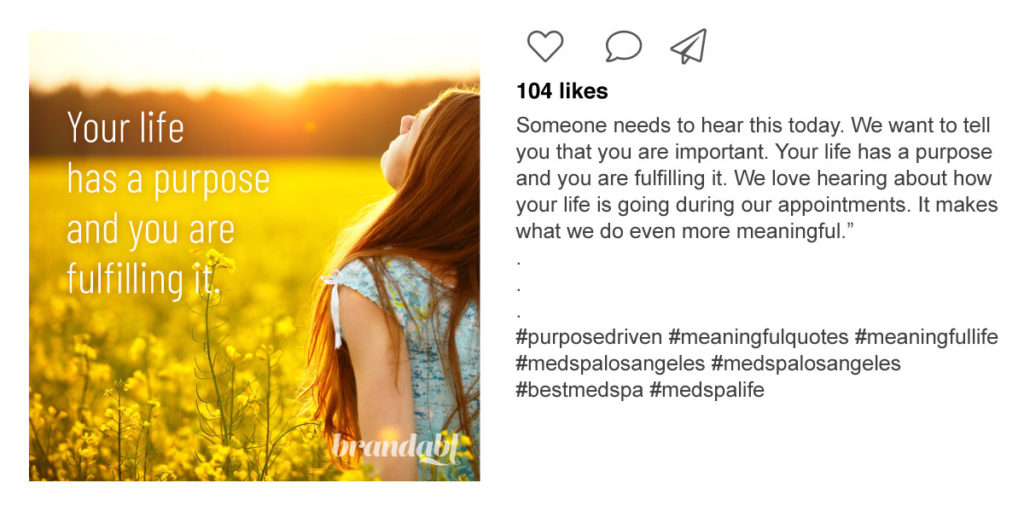The width and height of the screenshot is (1024, 512).
Task: Click 'Your life' heading on image
Action: click(x=125, y=128)
